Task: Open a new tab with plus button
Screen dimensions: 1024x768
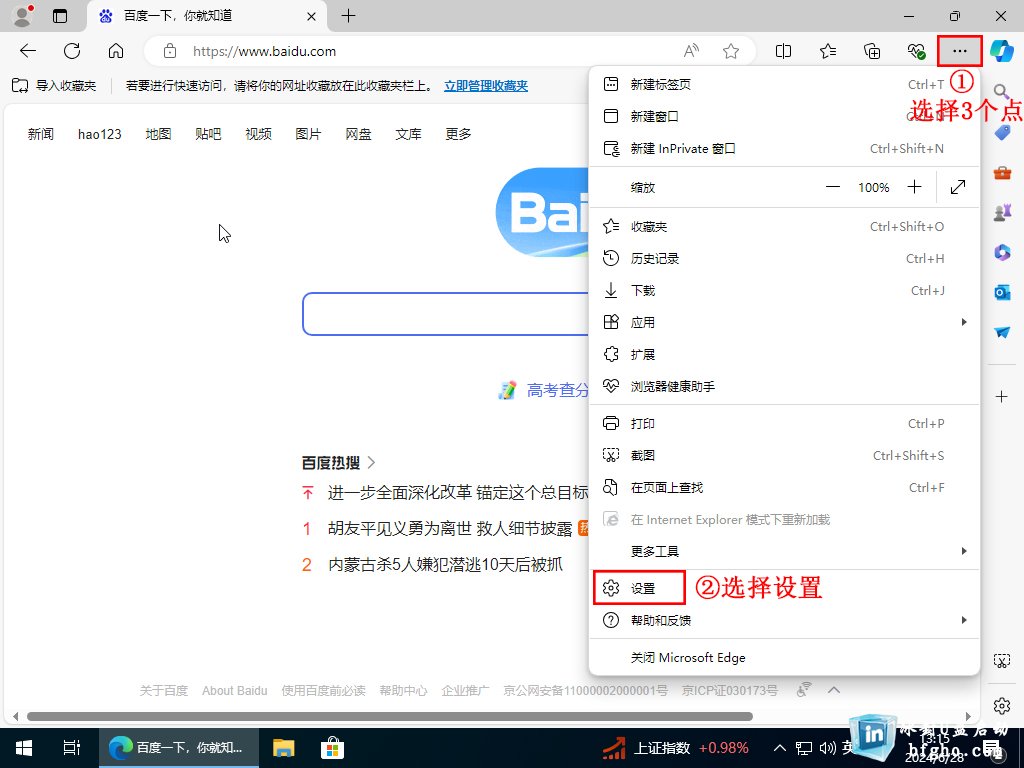Action: tap(349, 16)
